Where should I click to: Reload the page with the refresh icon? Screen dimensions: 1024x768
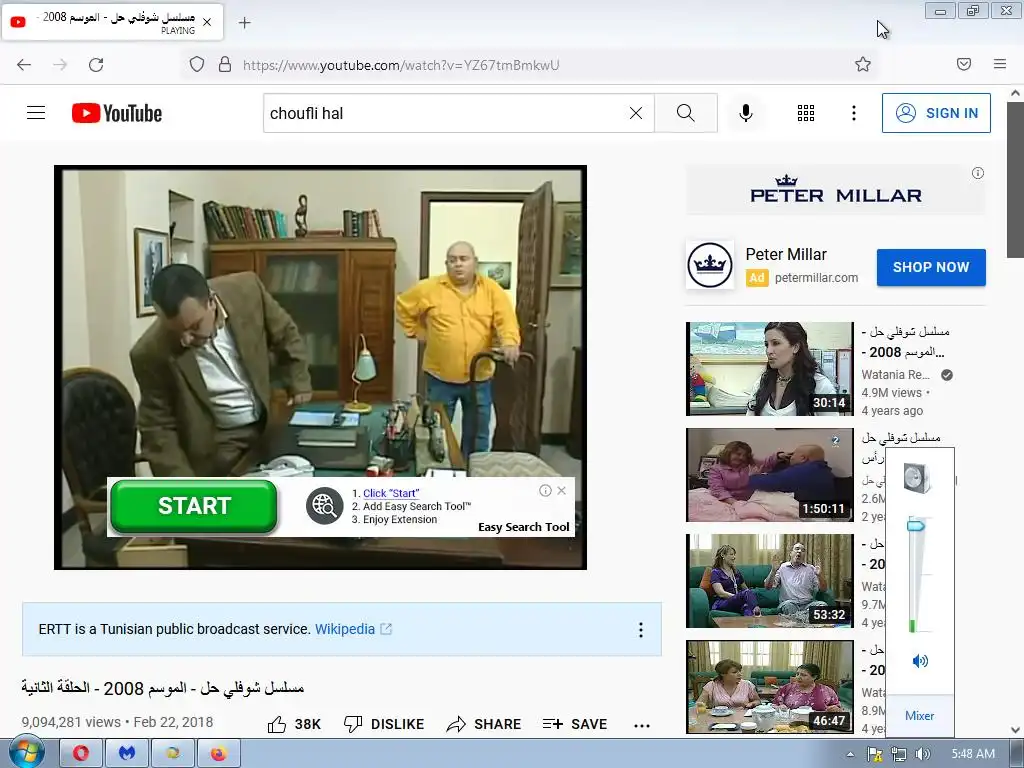pos(96,65)
